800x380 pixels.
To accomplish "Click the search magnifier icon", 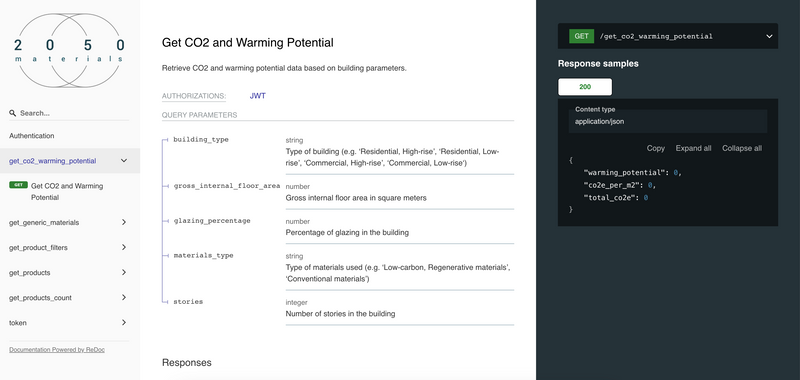I will tap(13, 113).
